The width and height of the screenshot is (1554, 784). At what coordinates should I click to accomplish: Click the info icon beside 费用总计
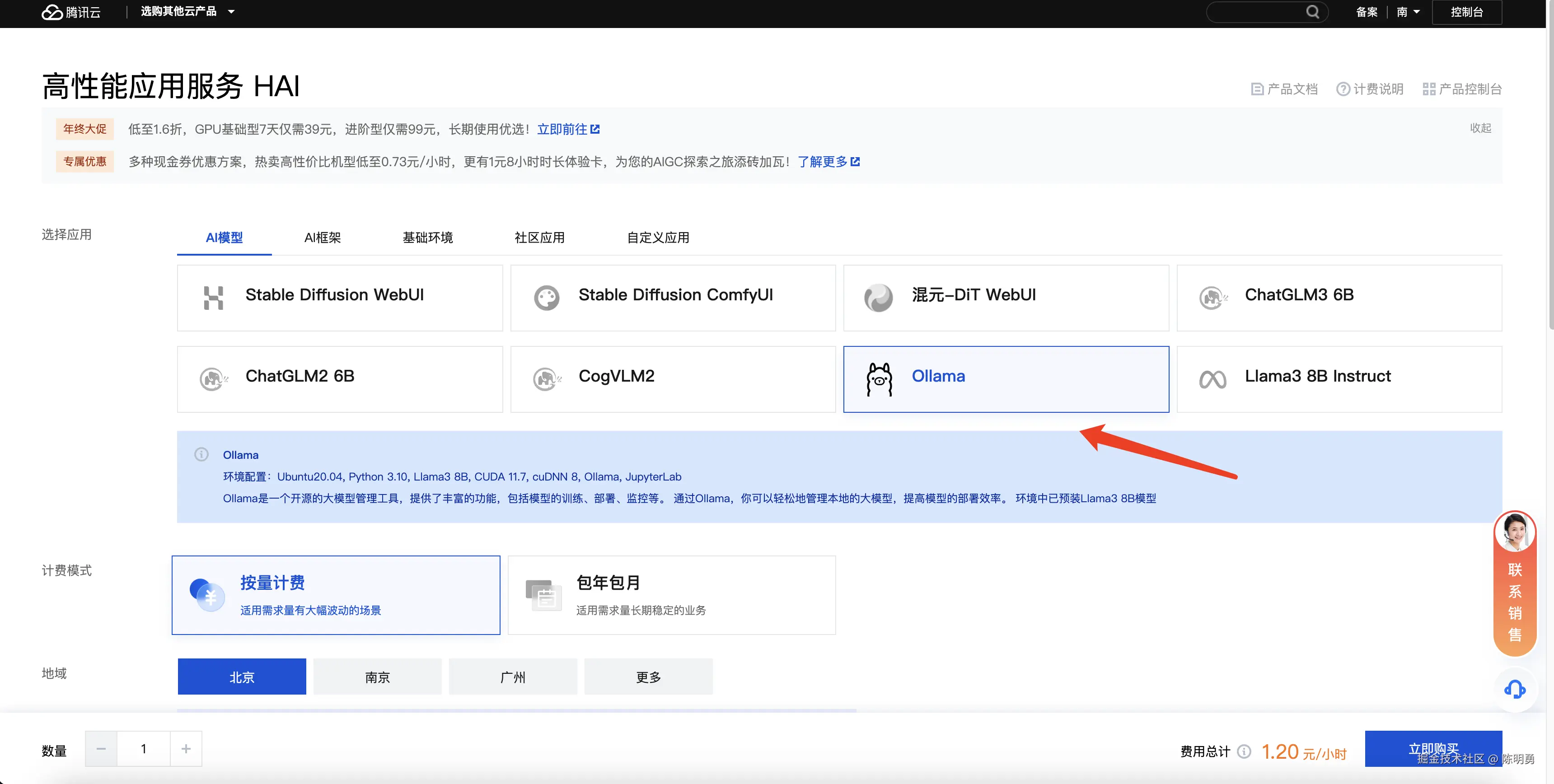1243,751
